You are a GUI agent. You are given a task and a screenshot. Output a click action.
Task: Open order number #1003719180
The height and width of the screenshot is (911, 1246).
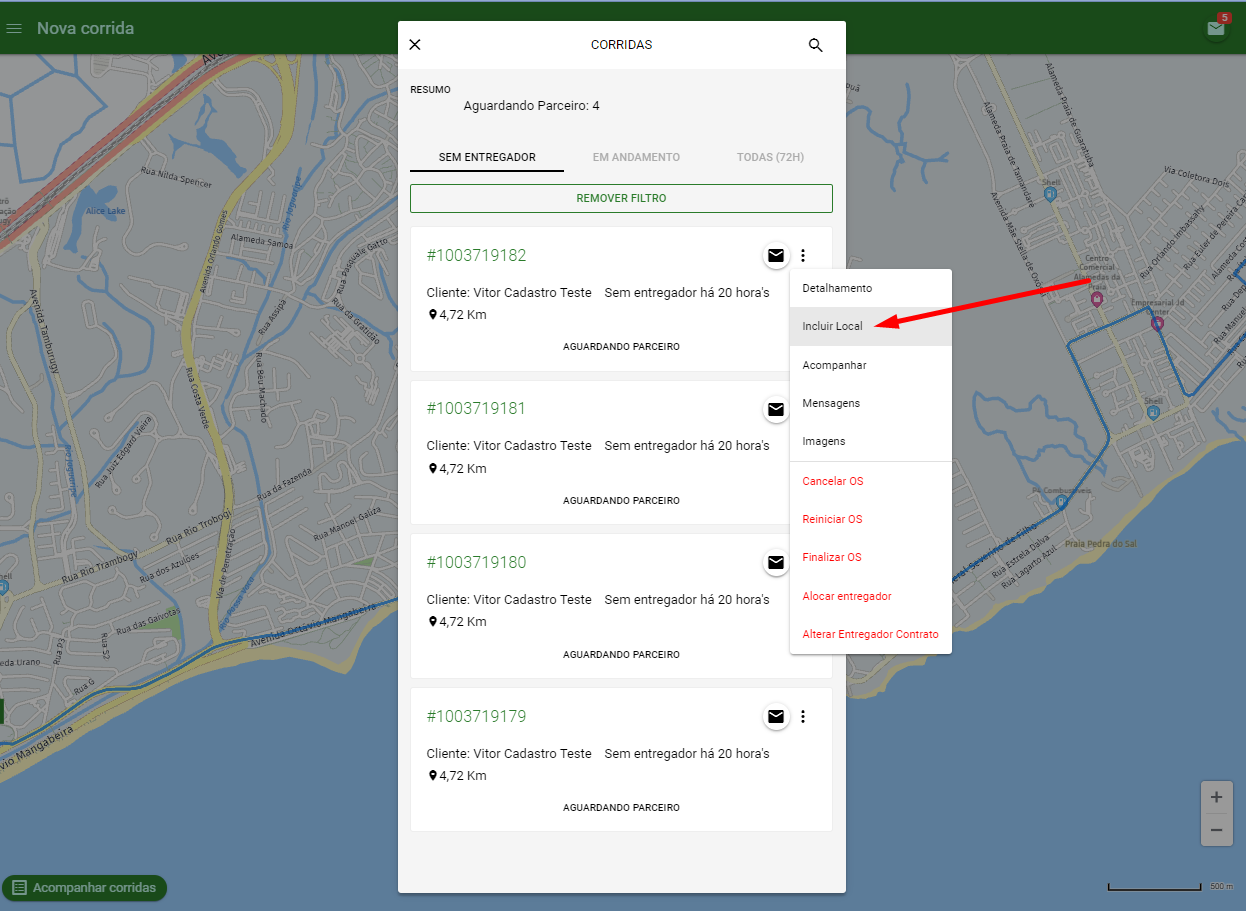[476, 563]
